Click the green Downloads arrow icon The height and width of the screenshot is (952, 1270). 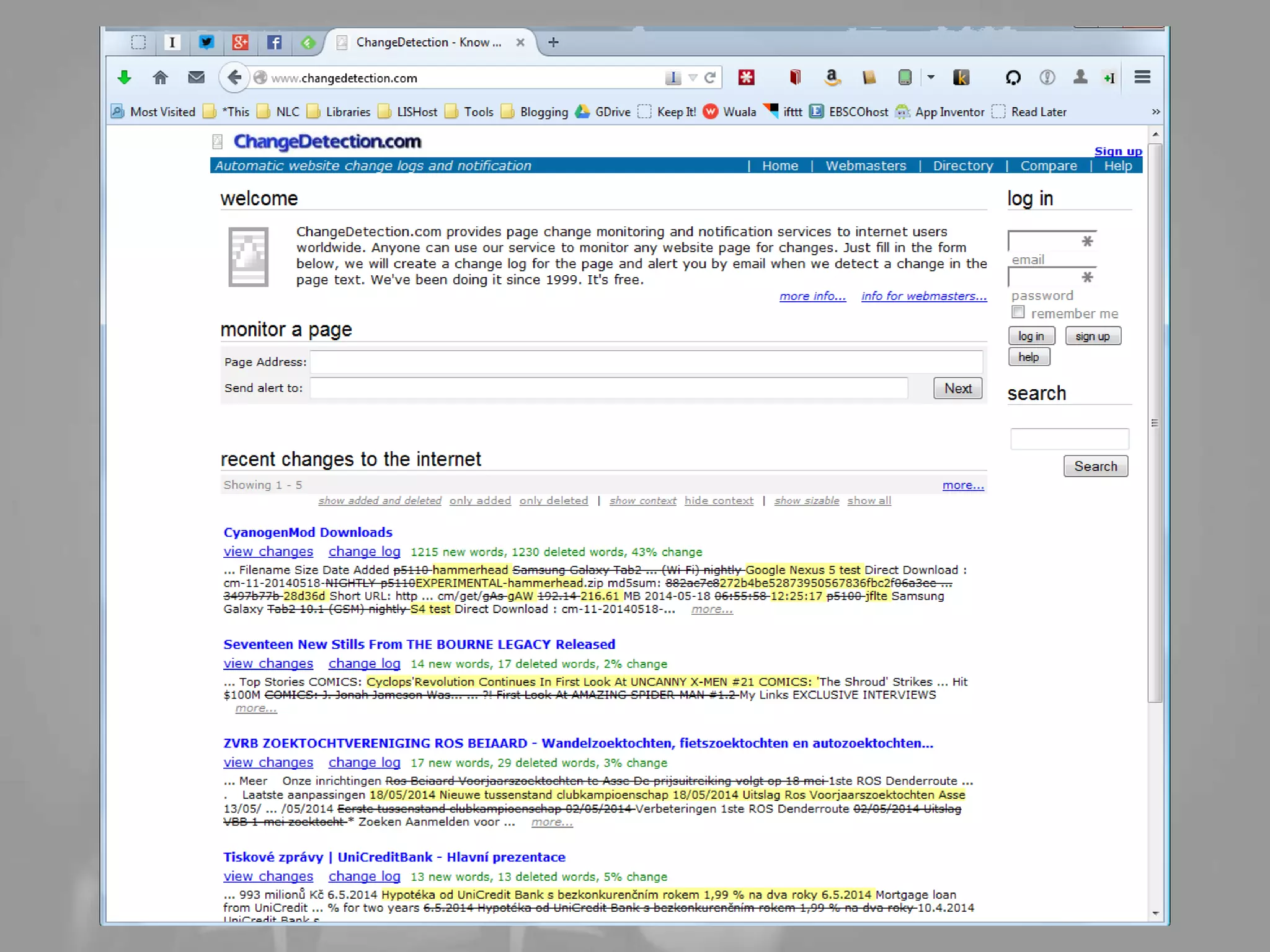click(124, 77)
